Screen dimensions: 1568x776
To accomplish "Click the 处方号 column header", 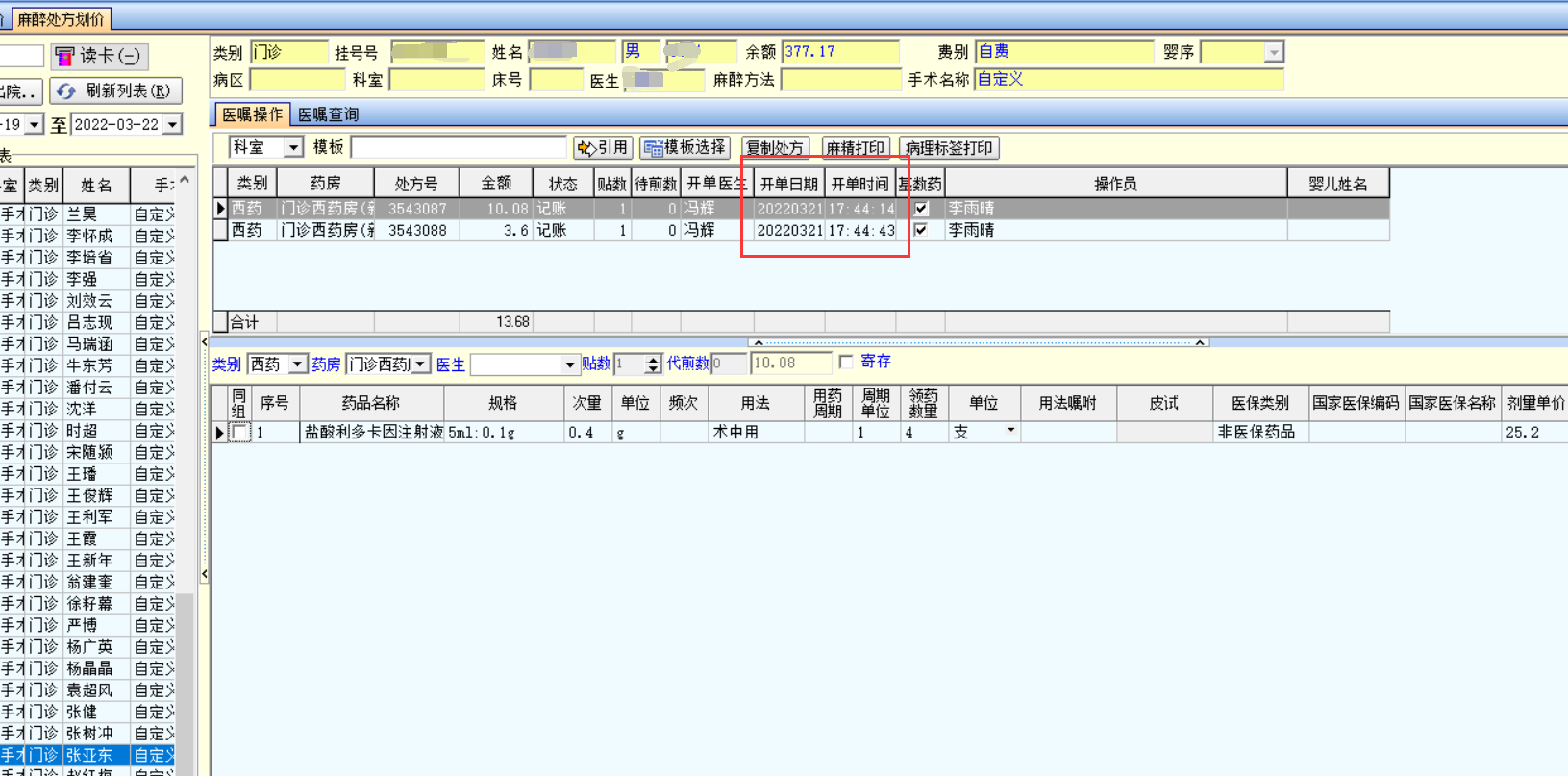I will coord(416,183).
